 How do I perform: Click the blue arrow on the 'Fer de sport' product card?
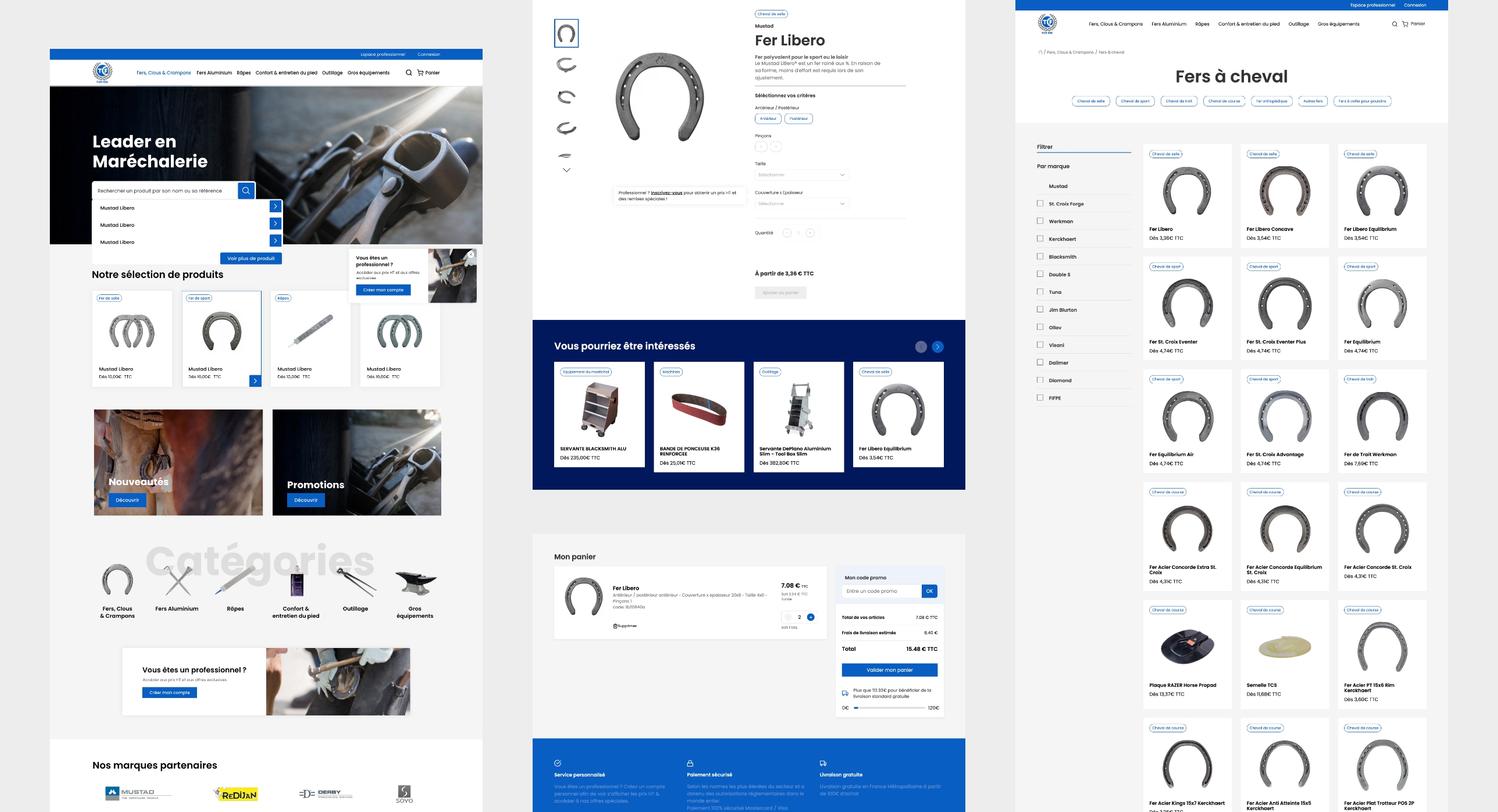tap(255, 381)
